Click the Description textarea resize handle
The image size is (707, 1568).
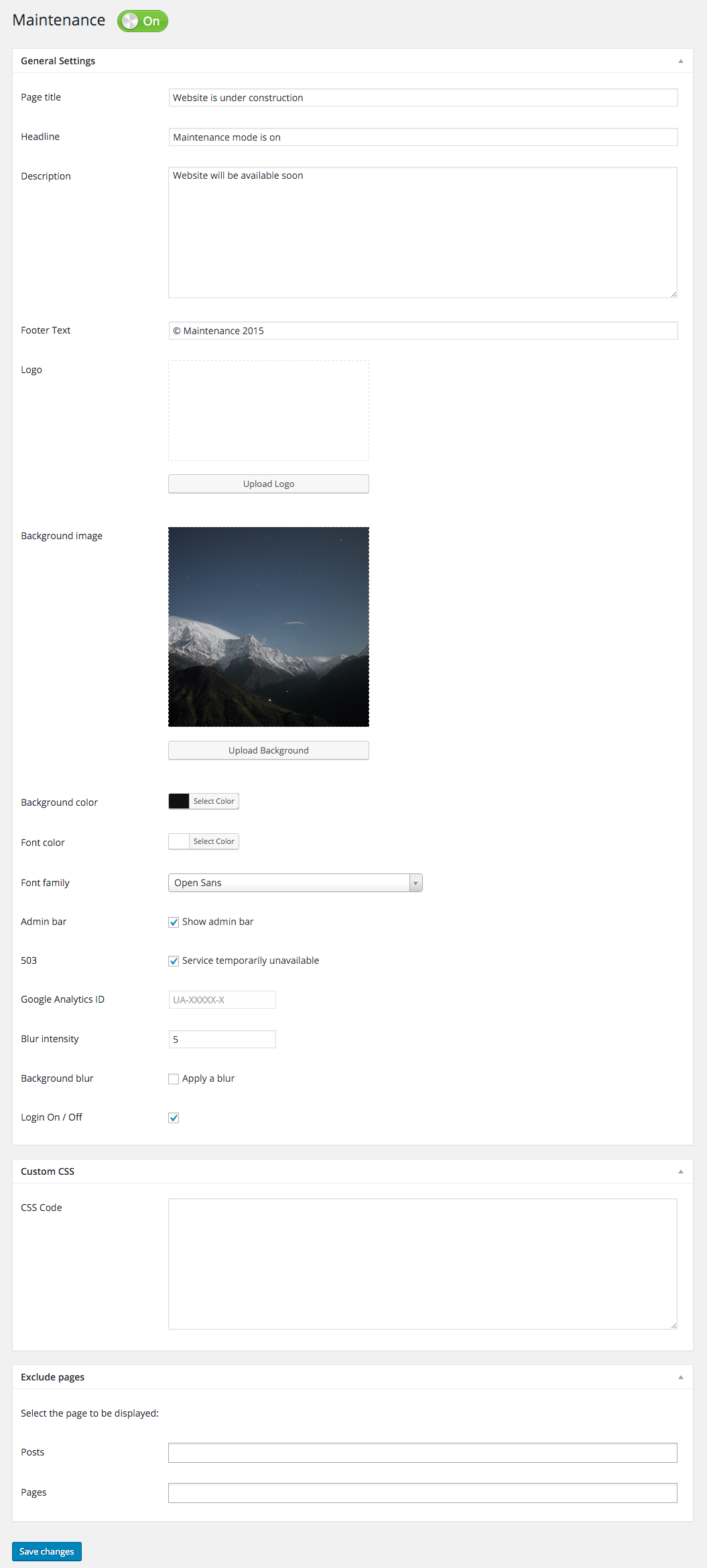click(x=673, y=294)
